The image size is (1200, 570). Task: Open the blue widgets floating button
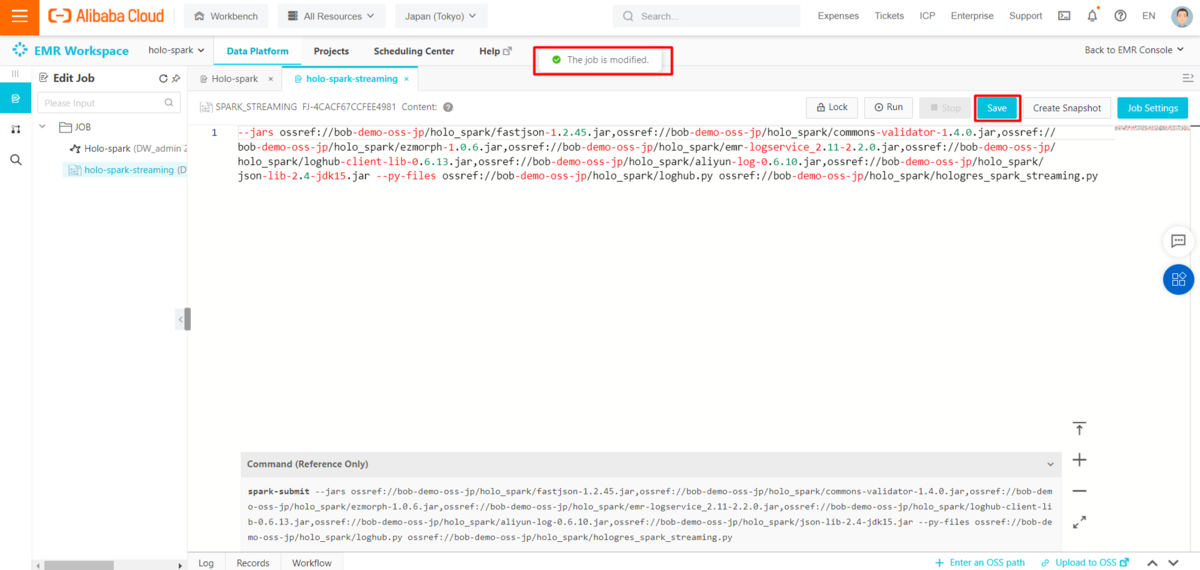pyautogui.click(x=1178, y=279)
